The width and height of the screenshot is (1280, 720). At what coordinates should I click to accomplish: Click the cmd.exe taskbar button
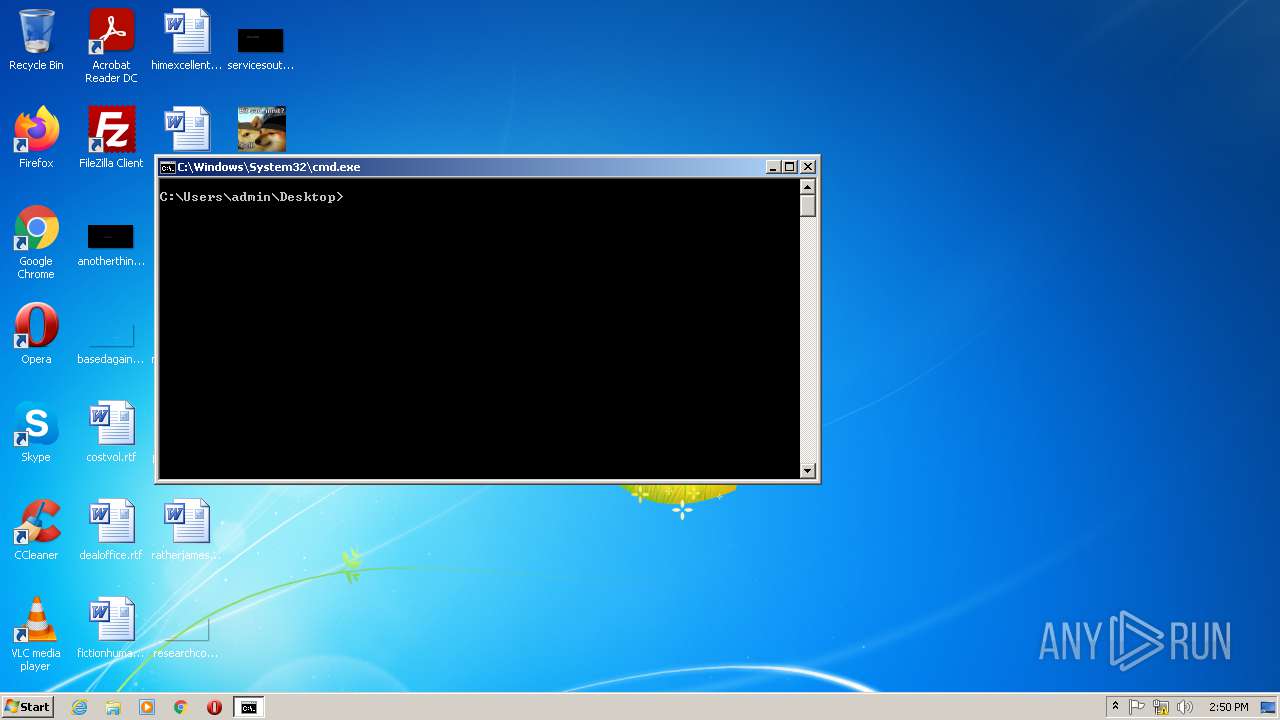click(248, 707)
